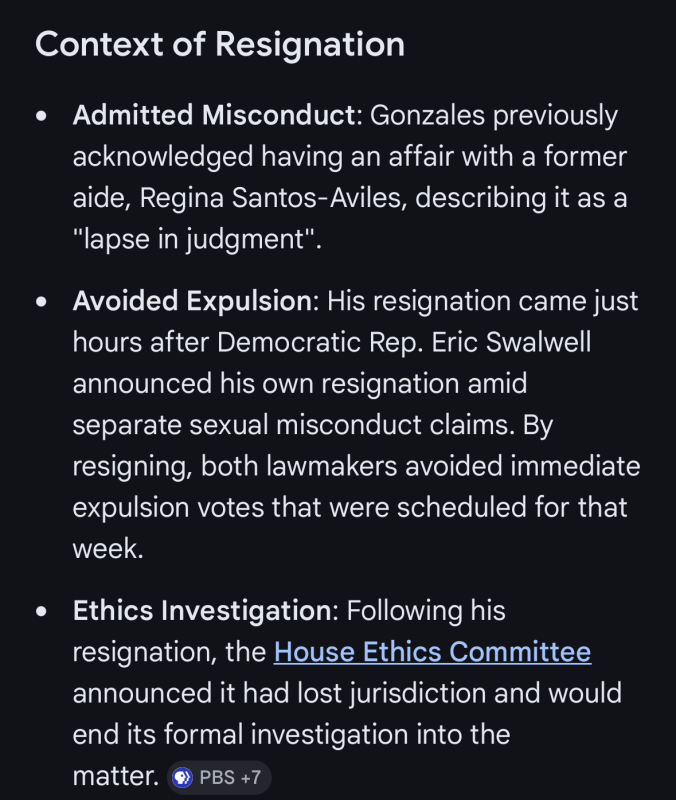
Task: Open the House Ethics Committee link
Action: click(432, 652)
